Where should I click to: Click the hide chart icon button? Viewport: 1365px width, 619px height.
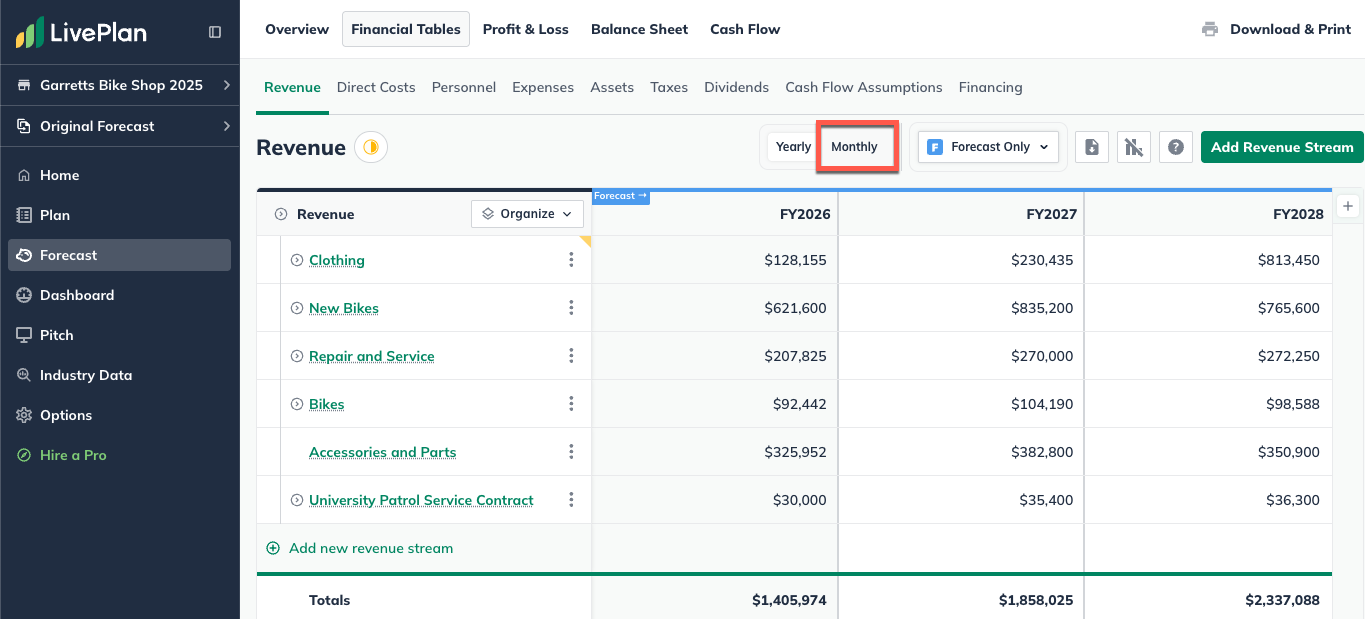pyautogui.click(x=1134, y=147)
